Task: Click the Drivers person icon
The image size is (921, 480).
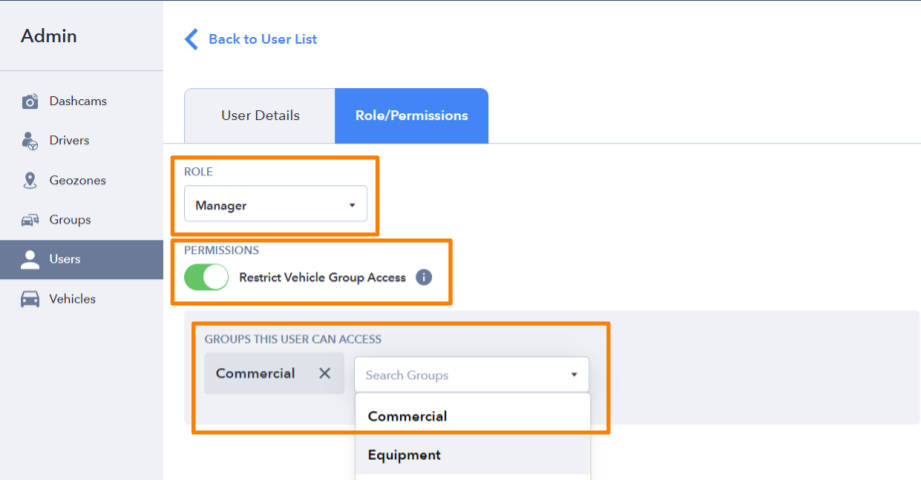Action: [x=29, y=141]
